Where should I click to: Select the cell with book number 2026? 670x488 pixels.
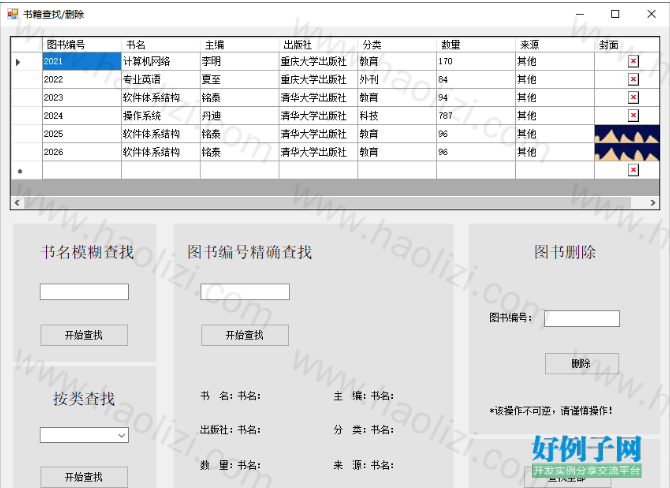pos(82,152)
